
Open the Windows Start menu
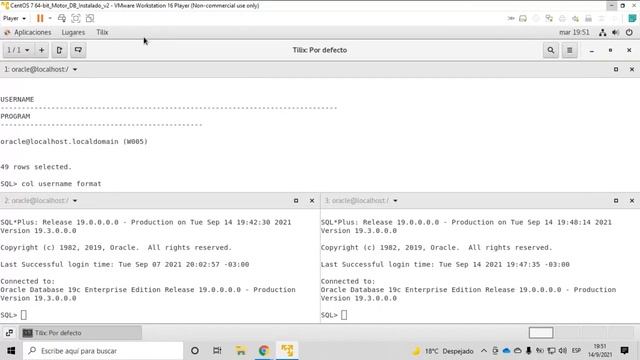[11, 351]
